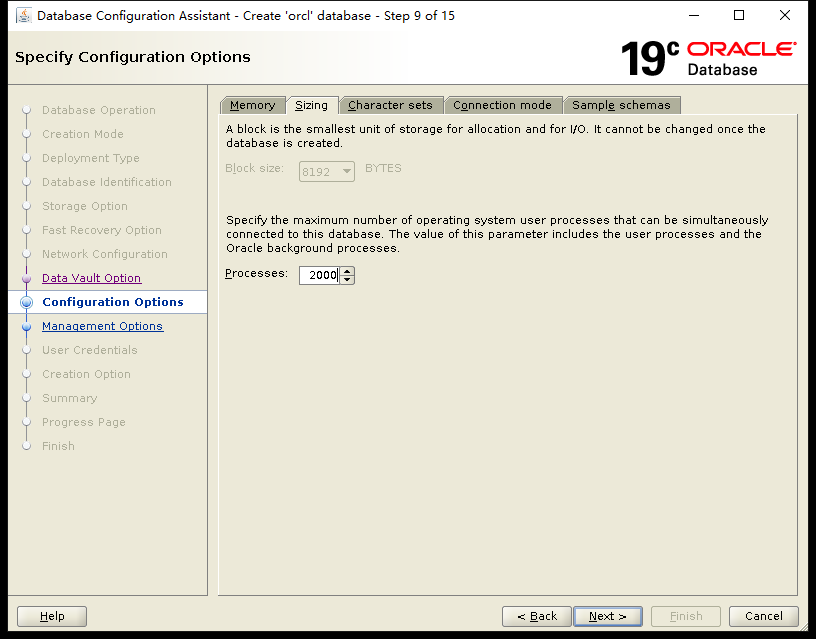Click the Data Vault Option step bullet

click(27, 278)
